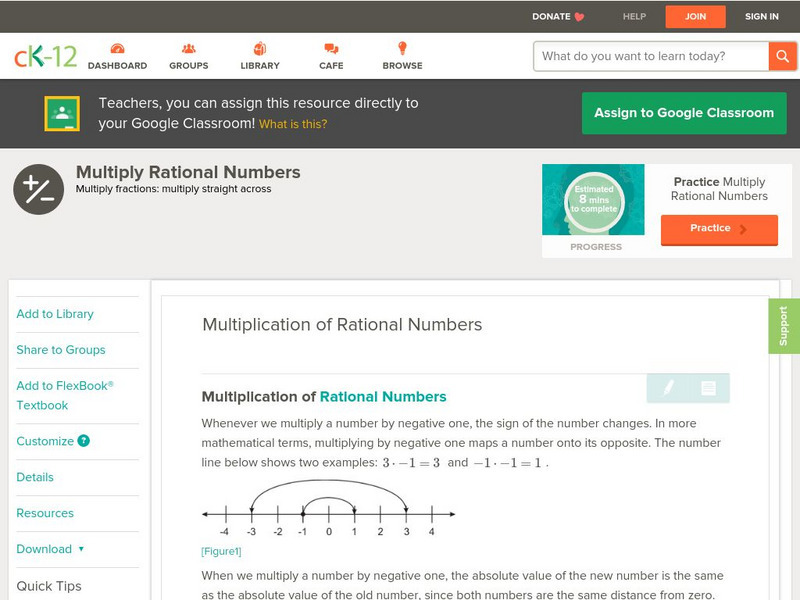Click the circular progress indicator

[593, 200]
